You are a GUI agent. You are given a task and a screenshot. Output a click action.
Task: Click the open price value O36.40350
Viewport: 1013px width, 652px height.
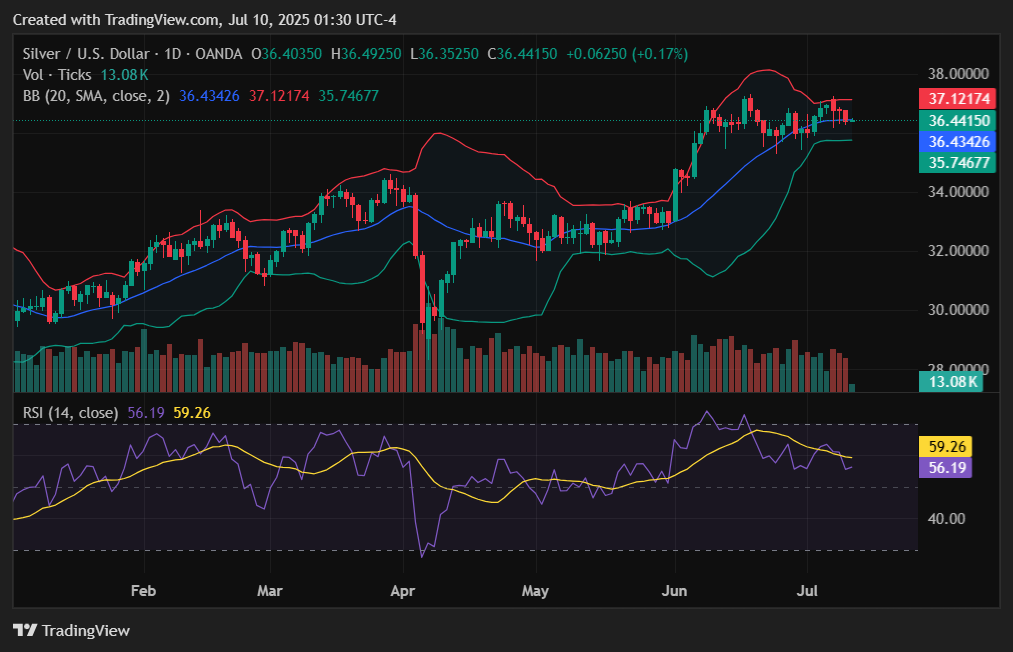[x=286, y=54]
